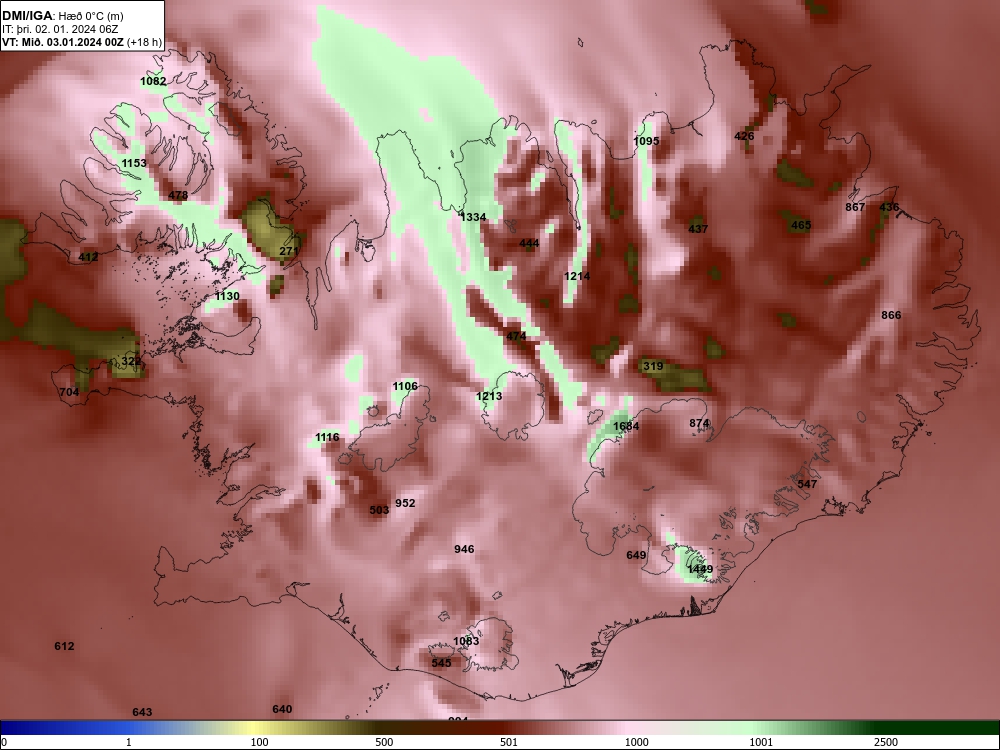This screenshot has width=1000, height=750.
Task: Click the 643 label over the ocean
Action: pos(142,712)
